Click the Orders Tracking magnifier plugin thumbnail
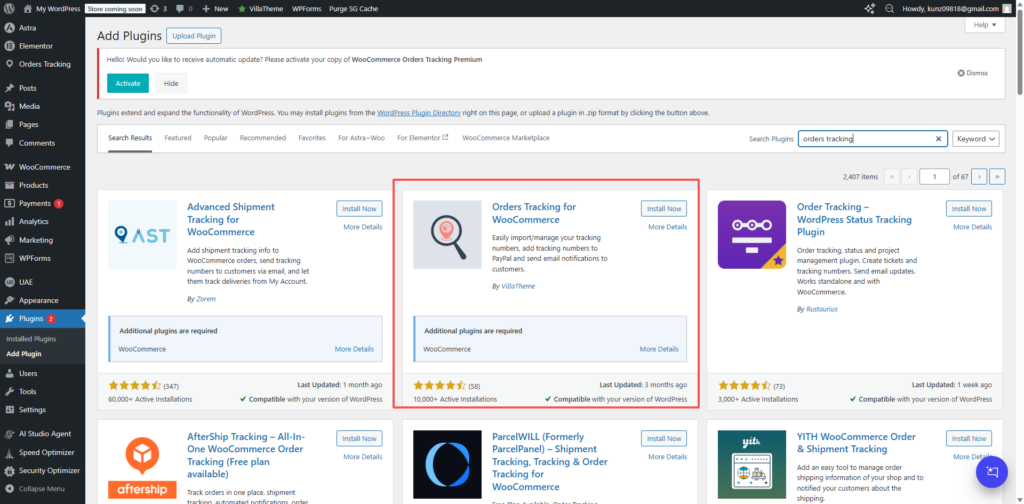Image resolution: width=1024 pixels, height=504 pixels. click(x=447, y=234)
